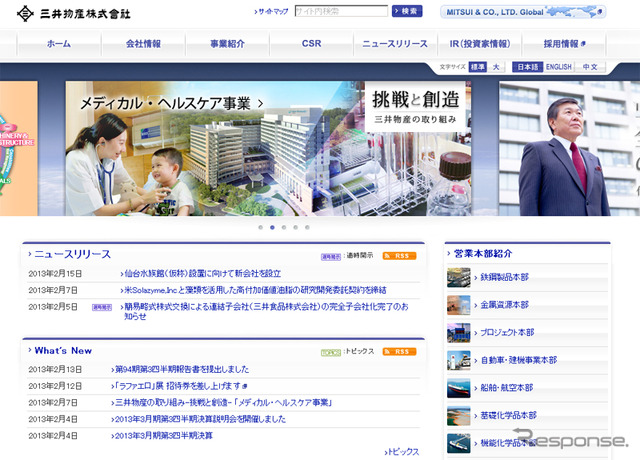The width and height of the screenshot is (640, 460).
Task: Switch language to 中文
Action: pos(590,67)
